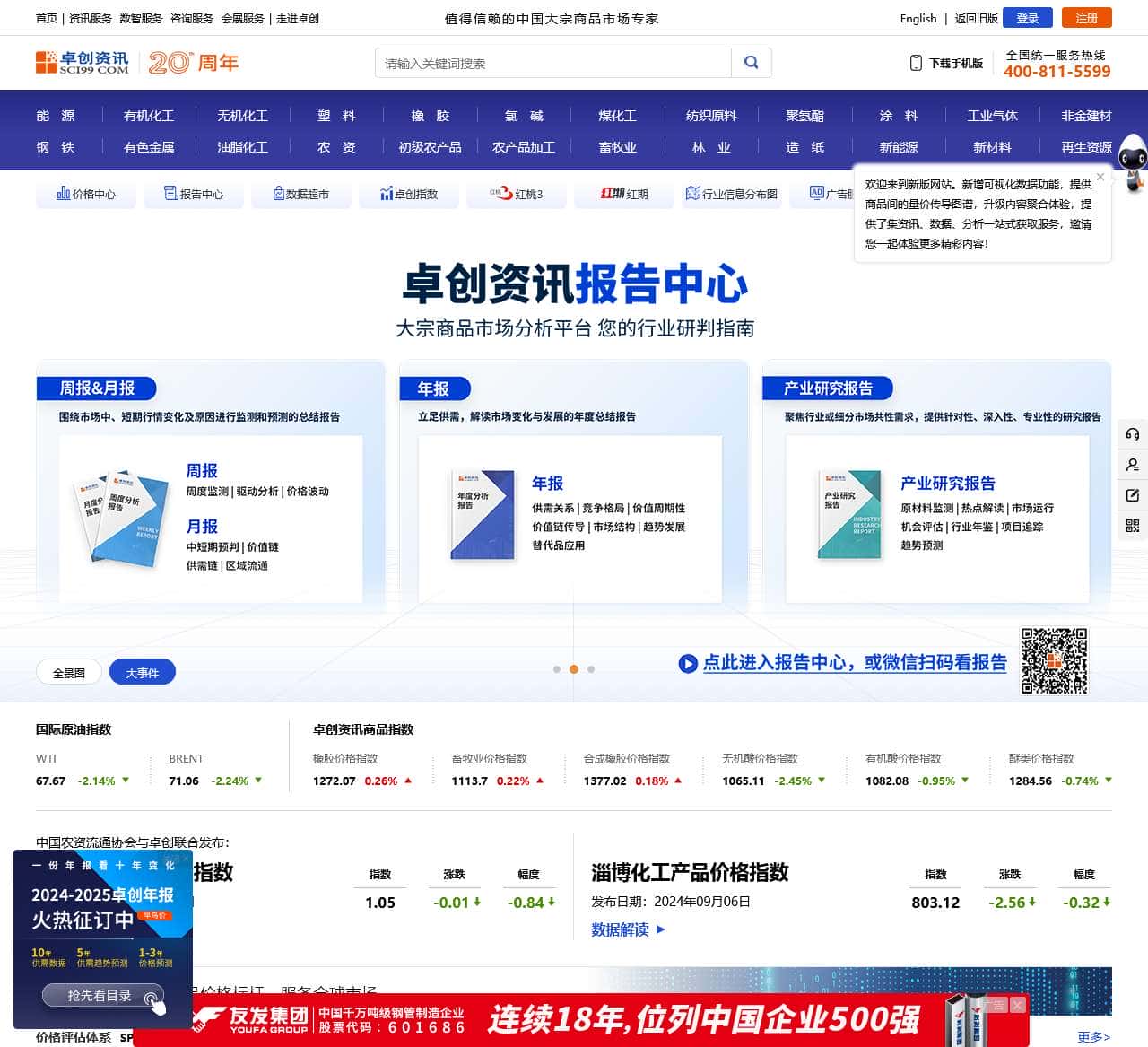Open 报告中心 with the document icon
This screenshot has height=1047, width=1148.
click(194, 194)
